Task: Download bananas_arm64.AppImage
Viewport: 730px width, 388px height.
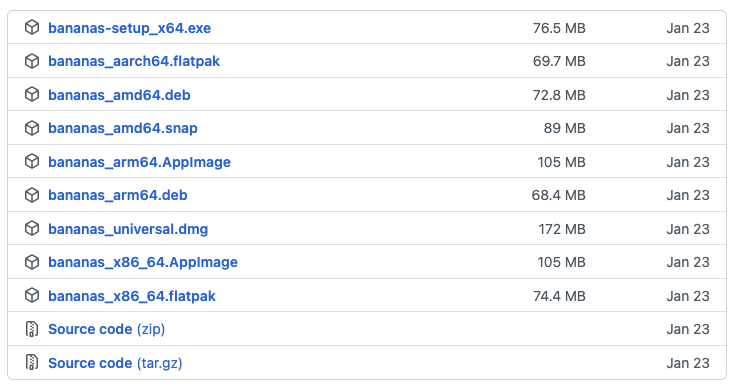Action: 140,162
